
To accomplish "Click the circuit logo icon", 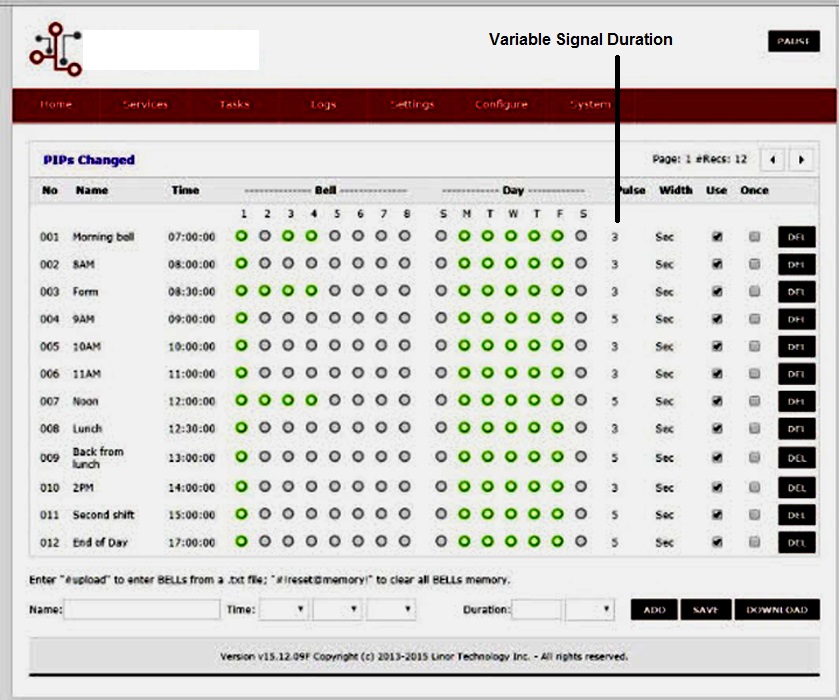I will (55, 50).
